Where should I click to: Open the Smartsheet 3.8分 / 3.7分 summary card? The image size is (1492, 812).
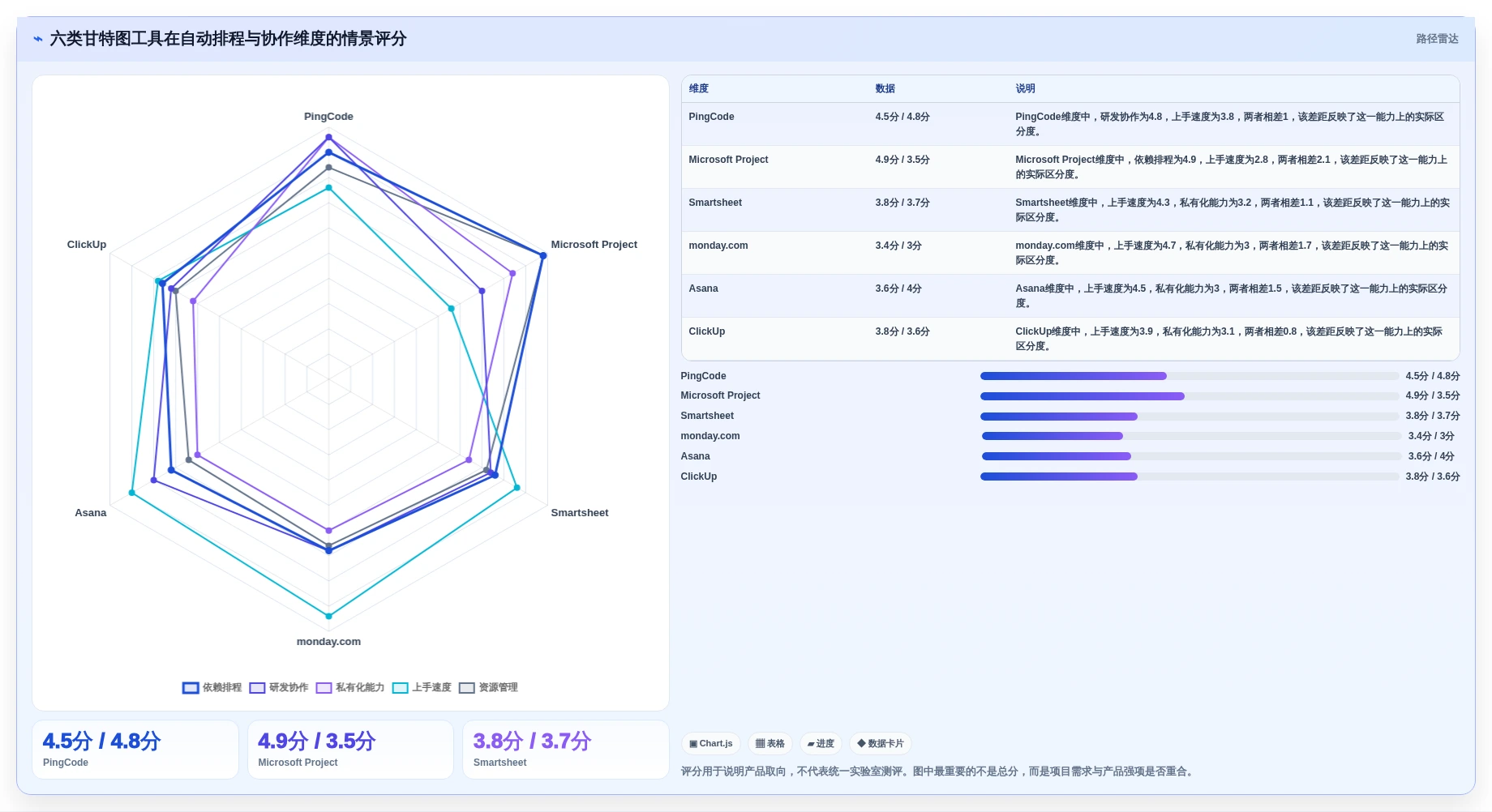point(566,750)
